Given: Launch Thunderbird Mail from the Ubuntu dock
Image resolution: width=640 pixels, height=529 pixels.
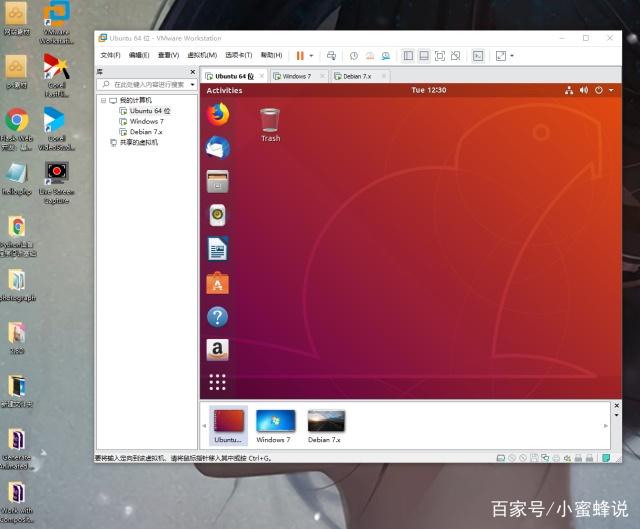Looking at the screenshot, I should click(218, 148).
